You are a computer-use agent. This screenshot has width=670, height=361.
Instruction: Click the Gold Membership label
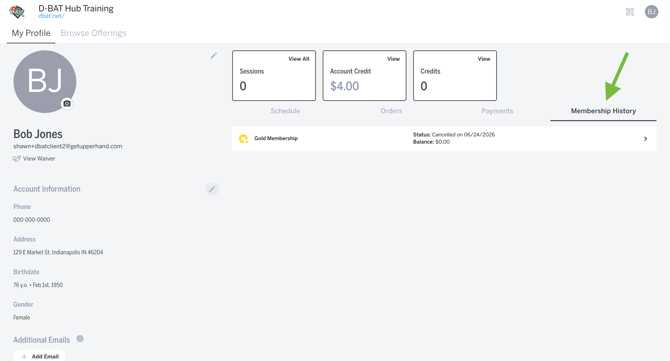tap(276, 138)
